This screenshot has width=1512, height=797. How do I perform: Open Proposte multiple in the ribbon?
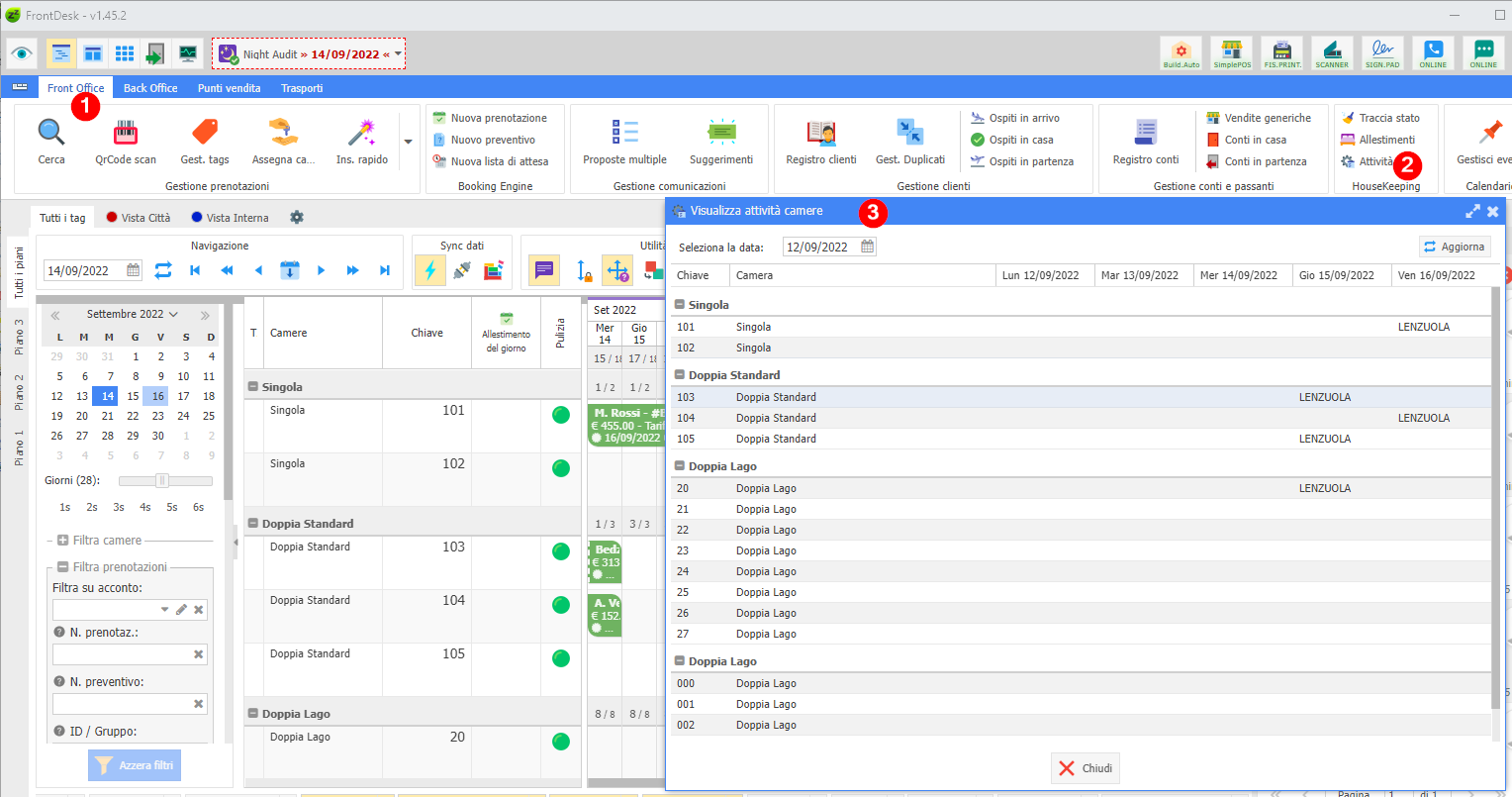click(624, 141)
